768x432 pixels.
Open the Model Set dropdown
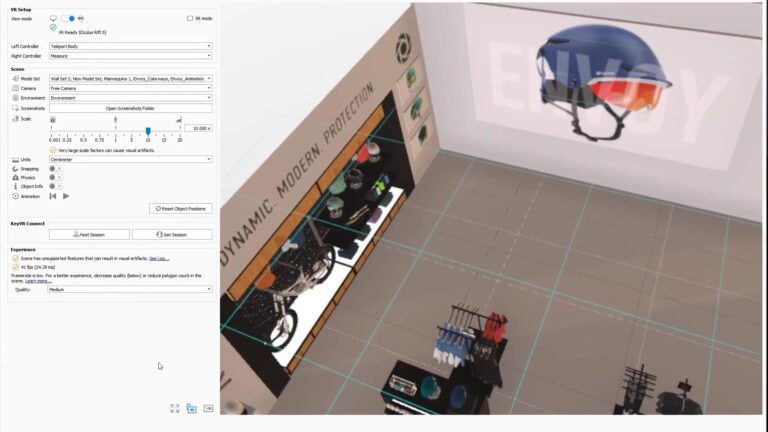coord(131,78)
